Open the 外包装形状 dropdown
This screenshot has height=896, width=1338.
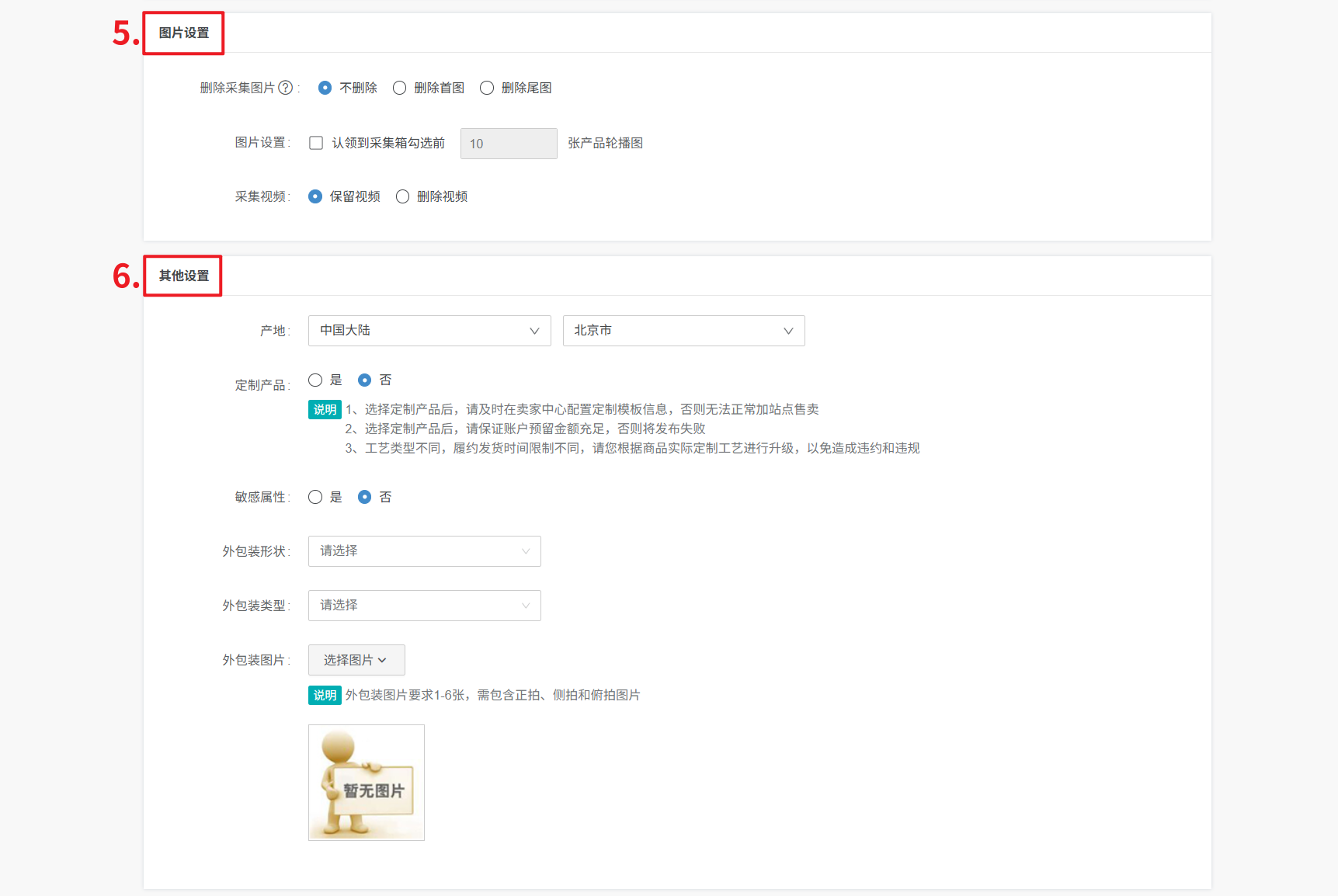coord(424,551)
